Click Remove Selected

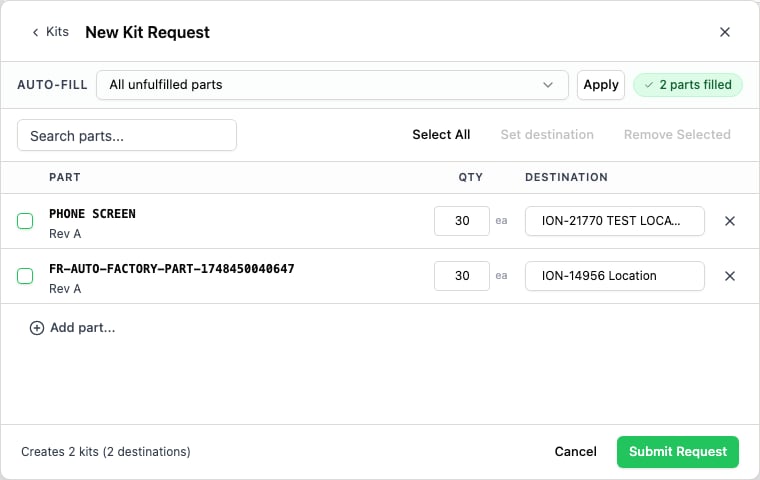677,135
